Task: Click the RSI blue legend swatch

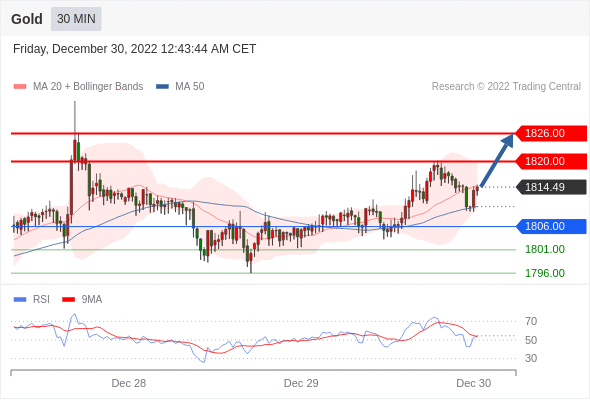Action: click(x=20, y=300)
